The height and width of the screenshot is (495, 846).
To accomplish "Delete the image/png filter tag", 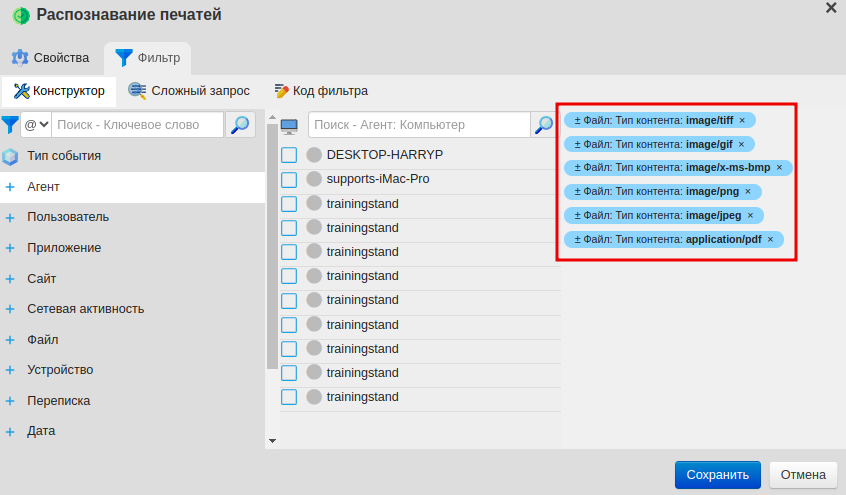I will (x=748, y=191).
